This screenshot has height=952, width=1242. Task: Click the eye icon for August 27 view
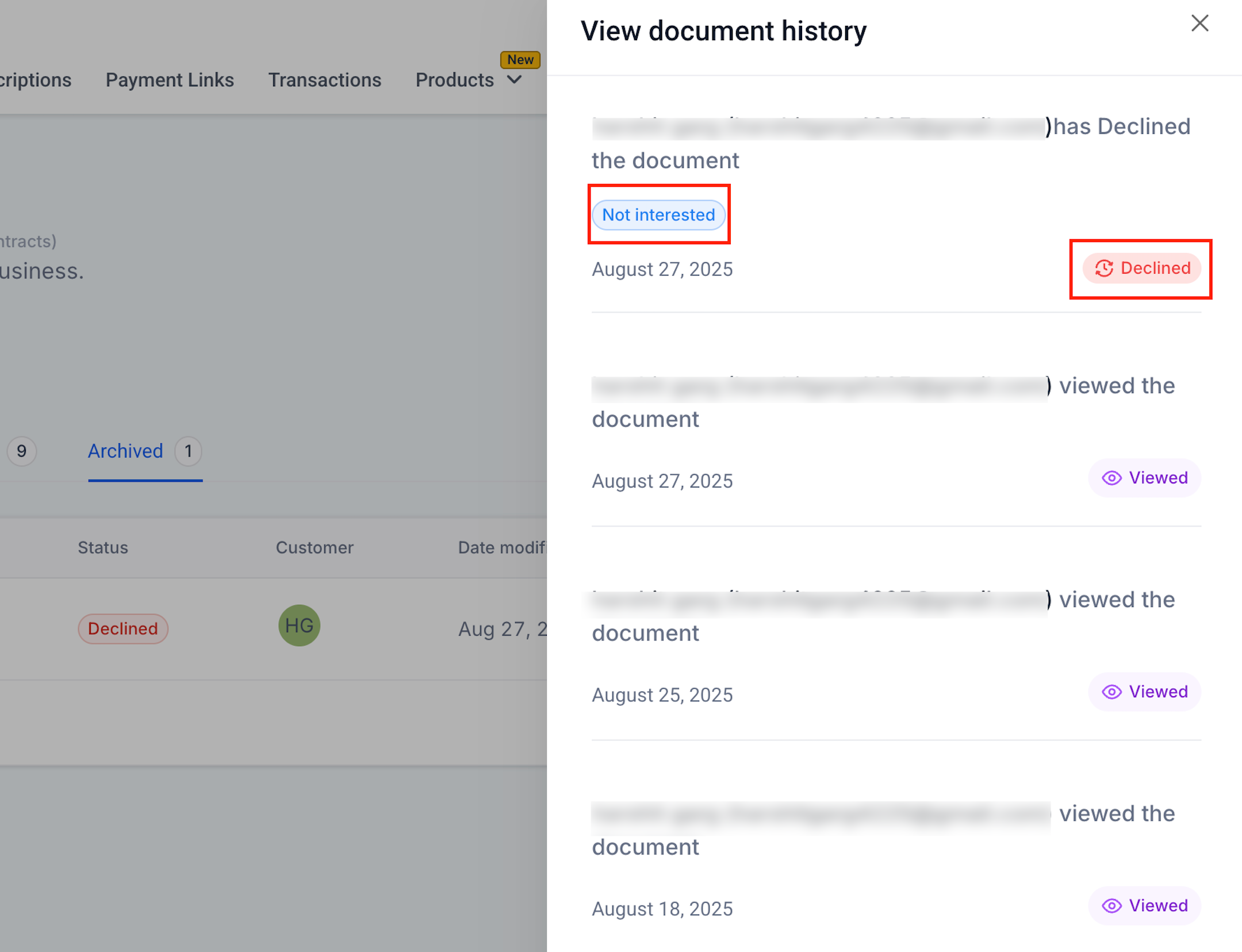(x=1111, y=478)
